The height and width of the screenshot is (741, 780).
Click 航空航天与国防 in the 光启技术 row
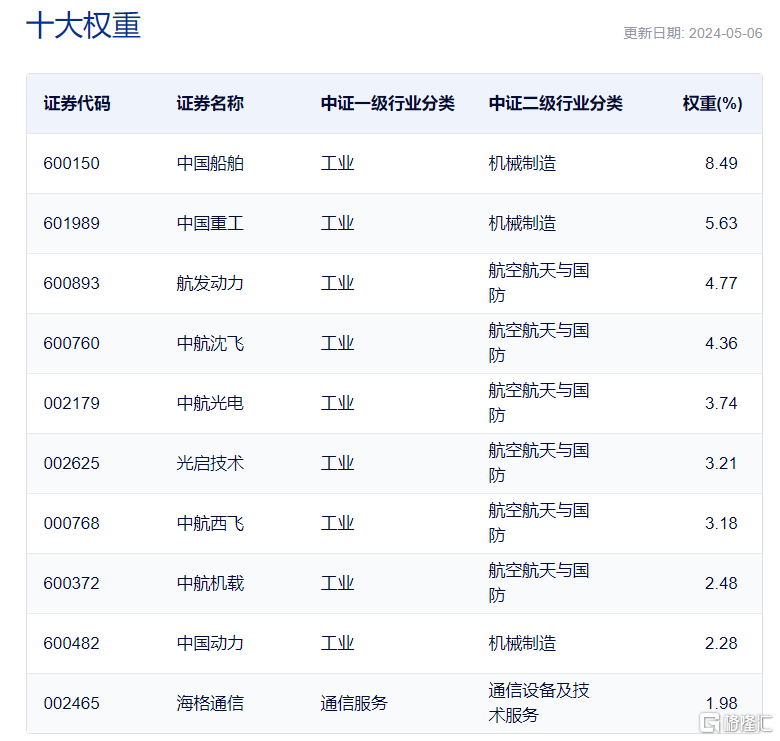click(539, 463)
